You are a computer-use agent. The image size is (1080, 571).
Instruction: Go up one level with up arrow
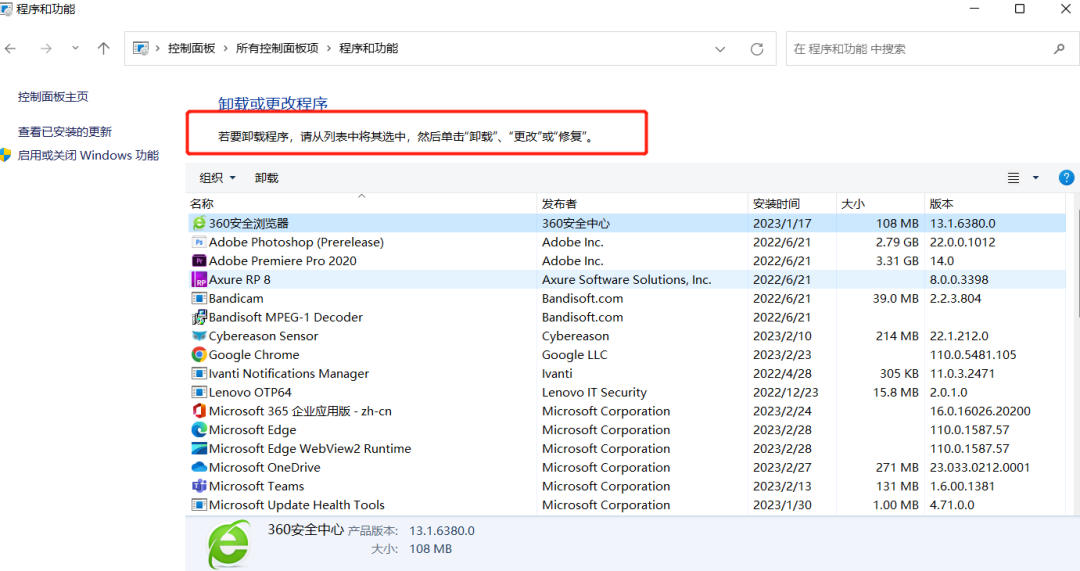[103, 48]
